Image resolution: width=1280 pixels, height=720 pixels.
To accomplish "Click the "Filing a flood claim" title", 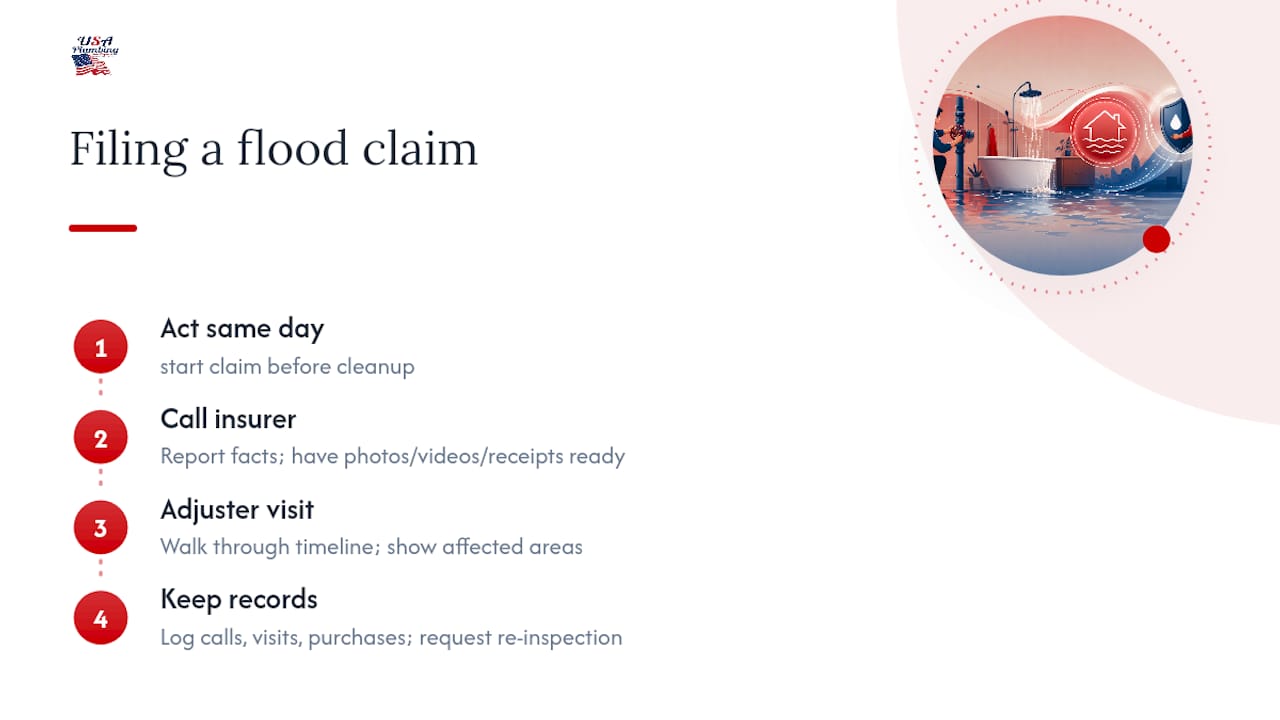I will [x=273, y=149].
